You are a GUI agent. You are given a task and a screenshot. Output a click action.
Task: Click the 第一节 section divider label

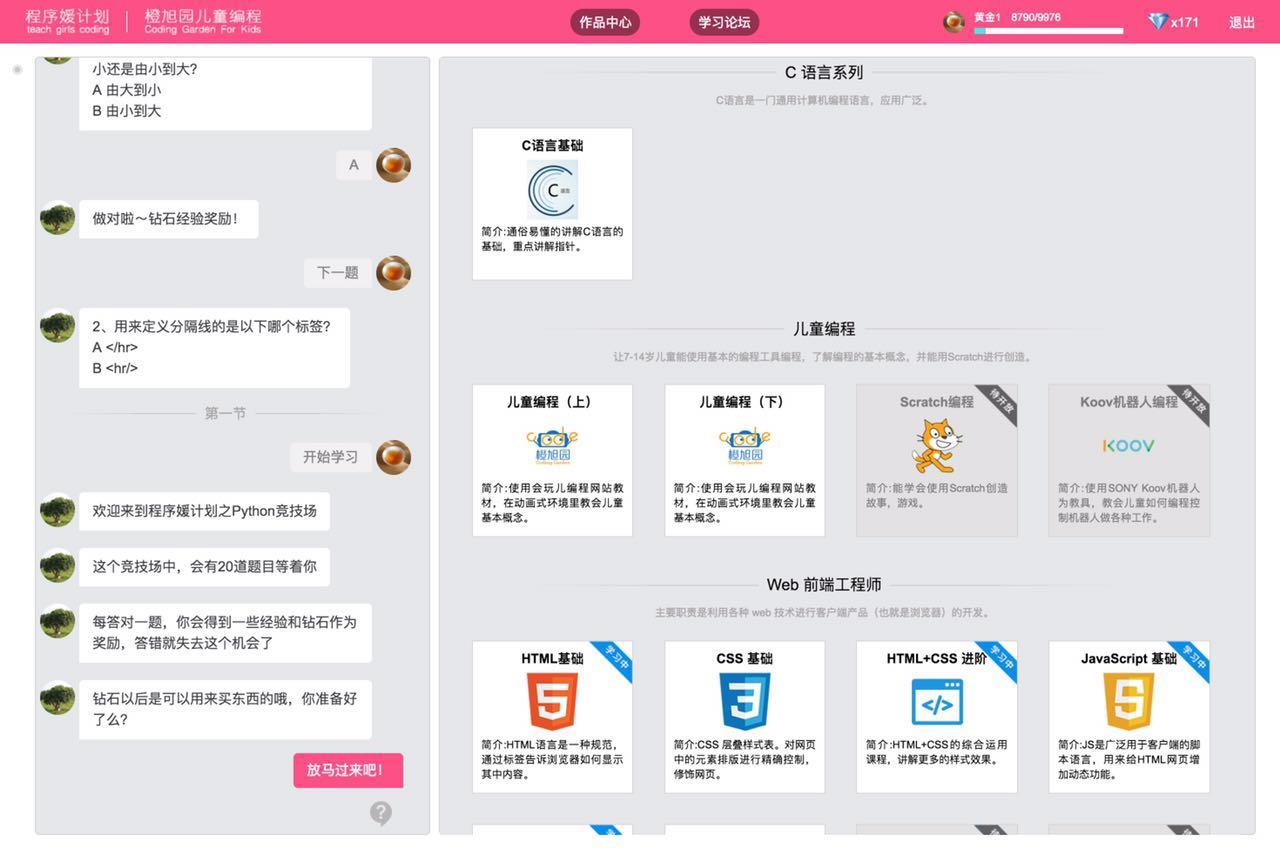225,413
